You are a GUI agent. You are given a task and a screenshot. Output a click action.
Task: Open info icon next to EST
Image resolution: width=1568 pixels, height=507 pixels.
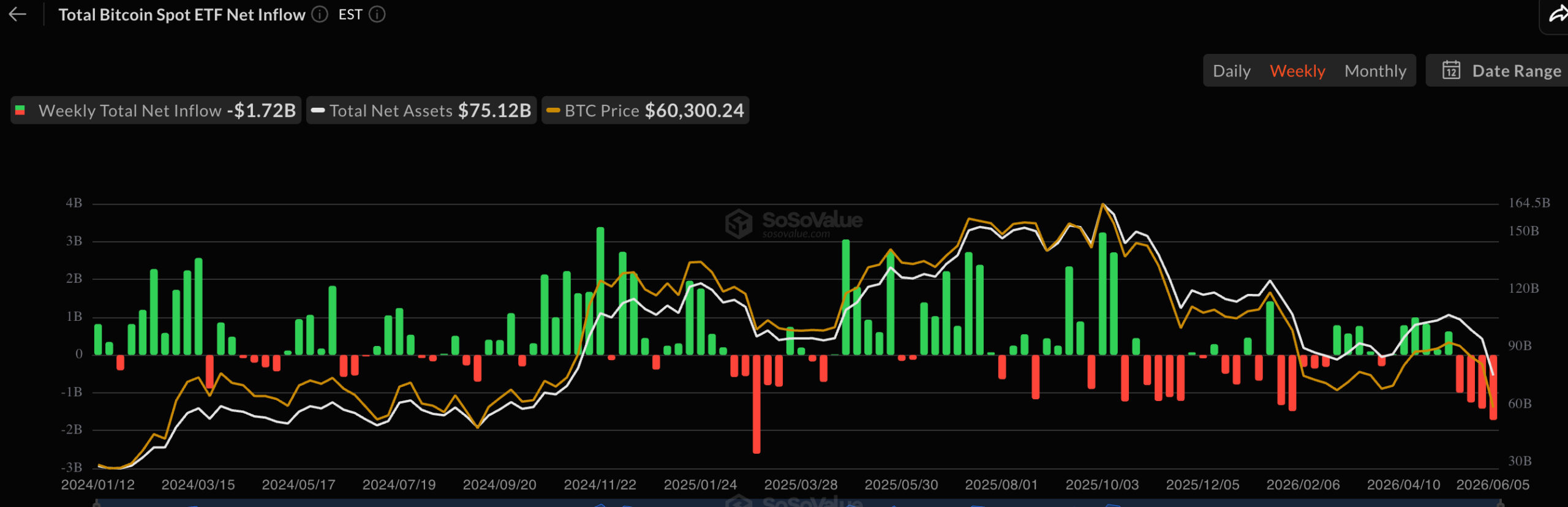(377, 14)
